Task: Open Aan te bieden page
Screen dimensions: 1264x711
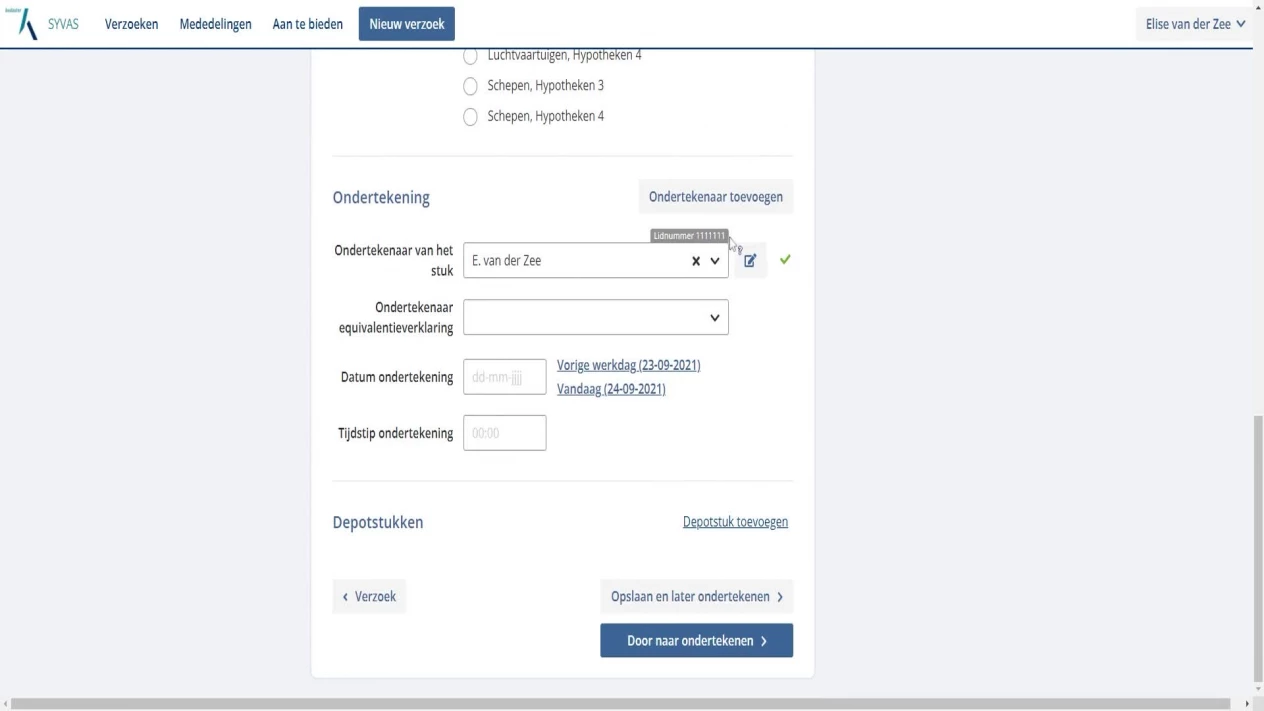Action: click(x=307, y=24)
